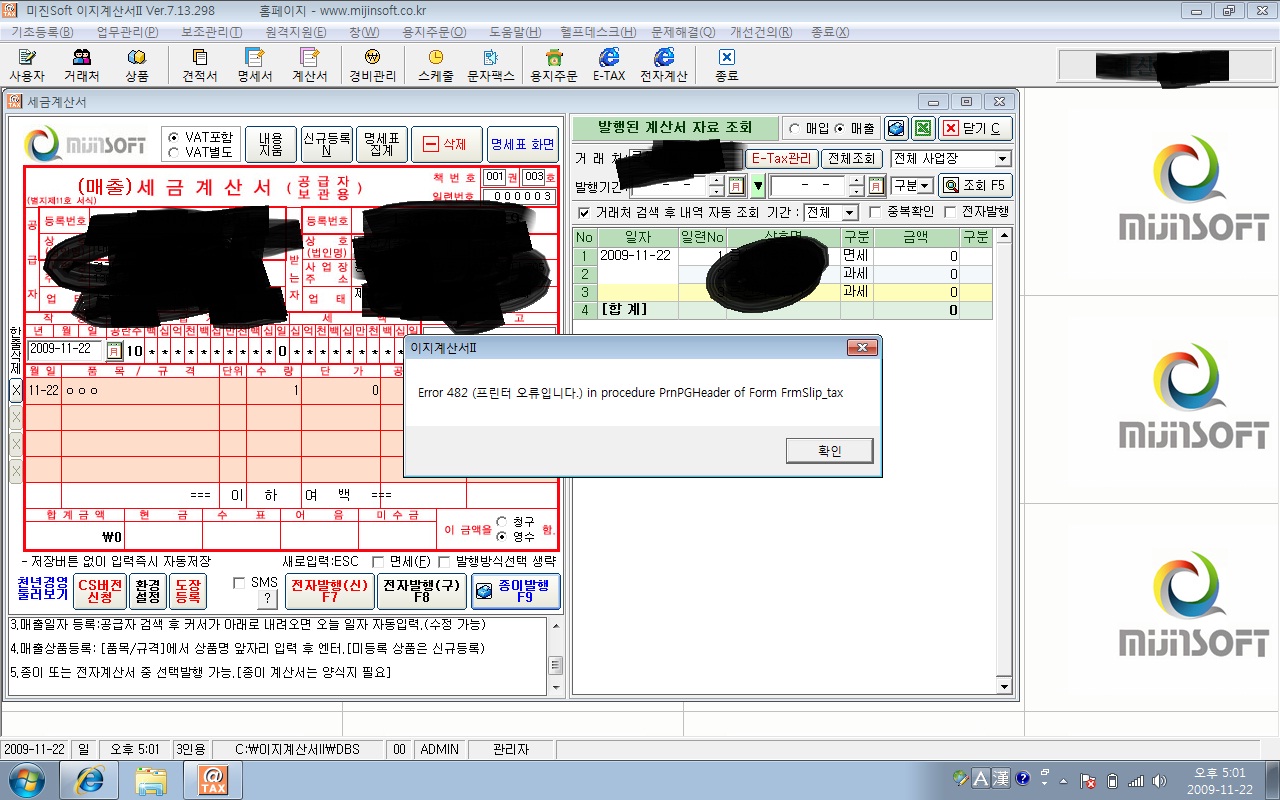
Task: Open end date calendar icon in 발행기간
Action: pyautogui.click(x=876, y=186)
